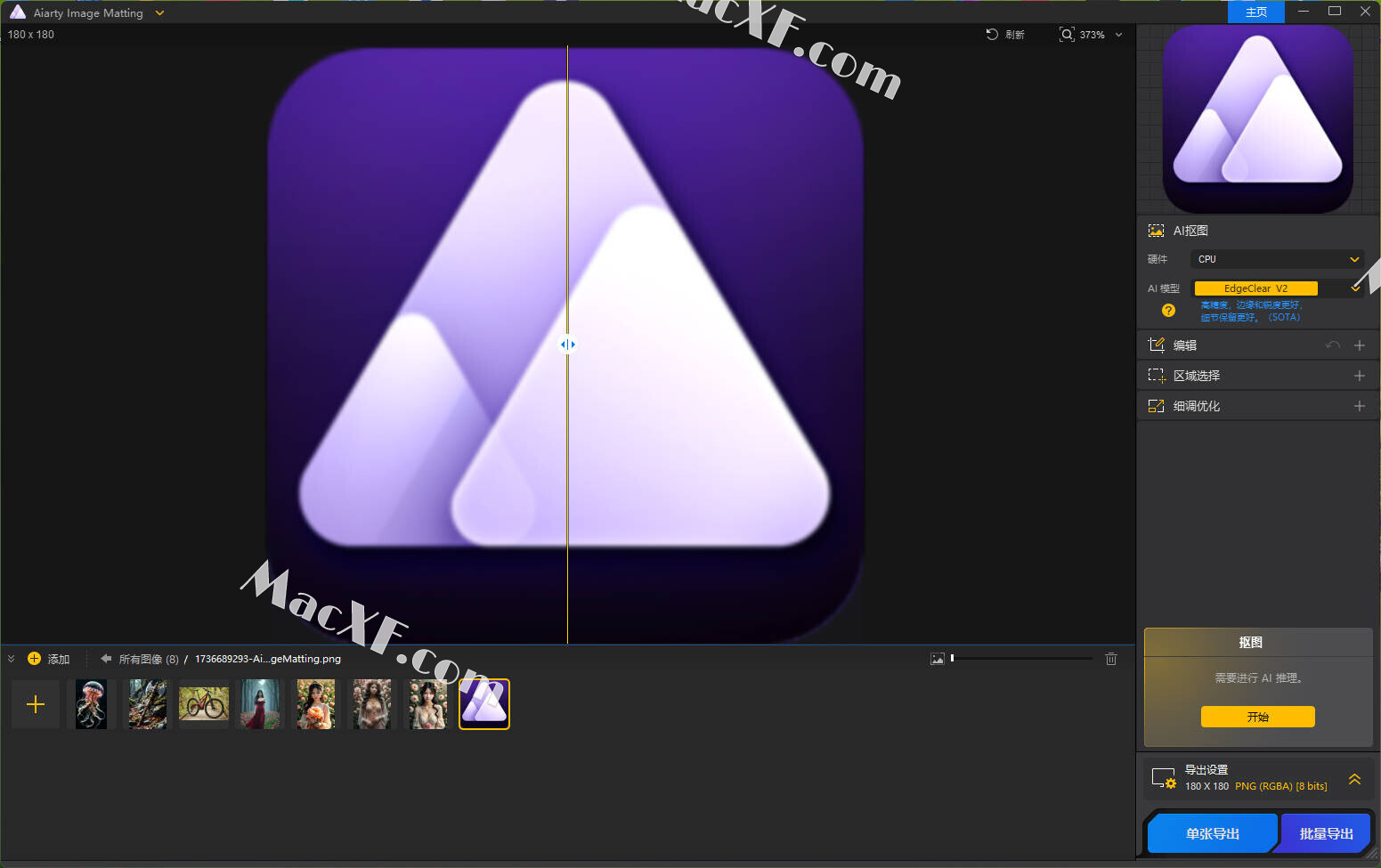This screenshot has height=868, width=1381.
Task: Click the before/after comparison split handle
Action: point(567,345)
